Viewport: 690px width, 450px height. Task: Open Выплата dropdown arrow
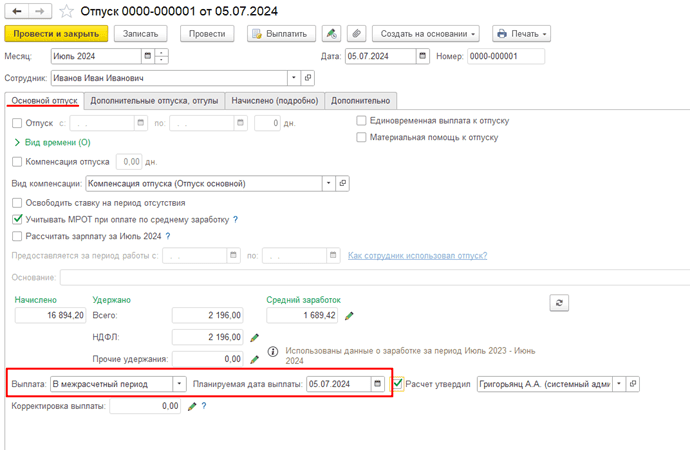click(x=179, y=384)
